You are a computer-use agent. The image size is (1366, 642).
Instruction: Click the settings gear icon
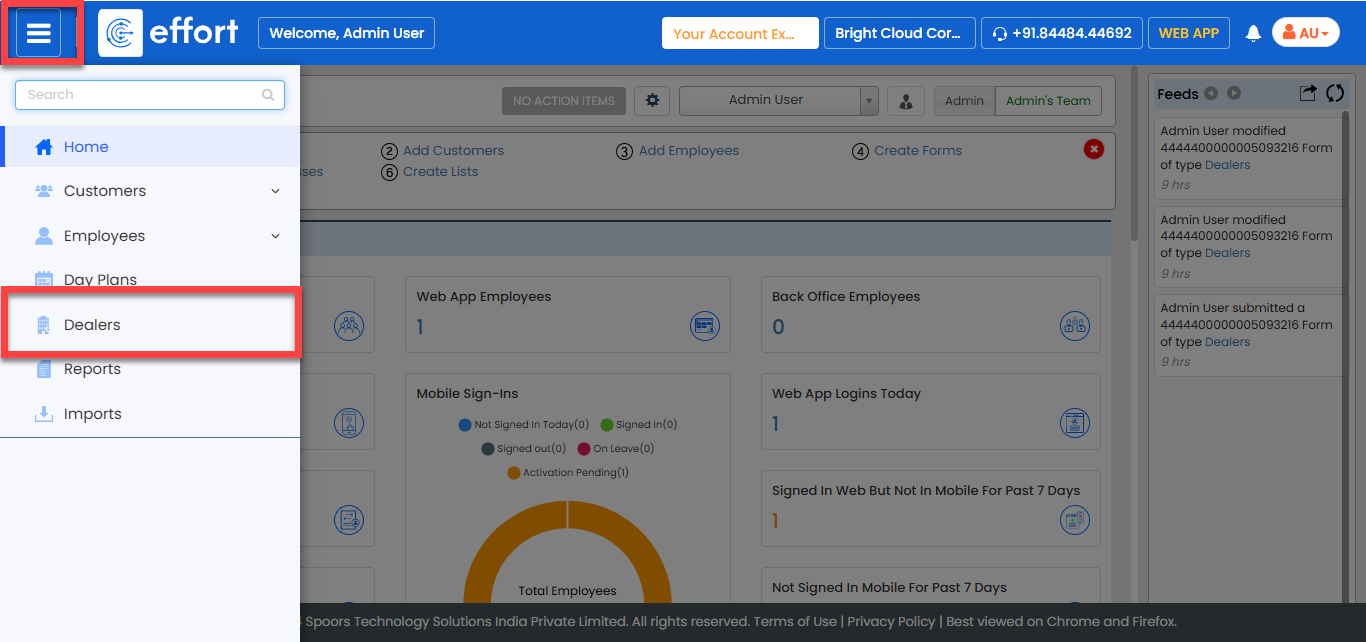coord(653,100)
